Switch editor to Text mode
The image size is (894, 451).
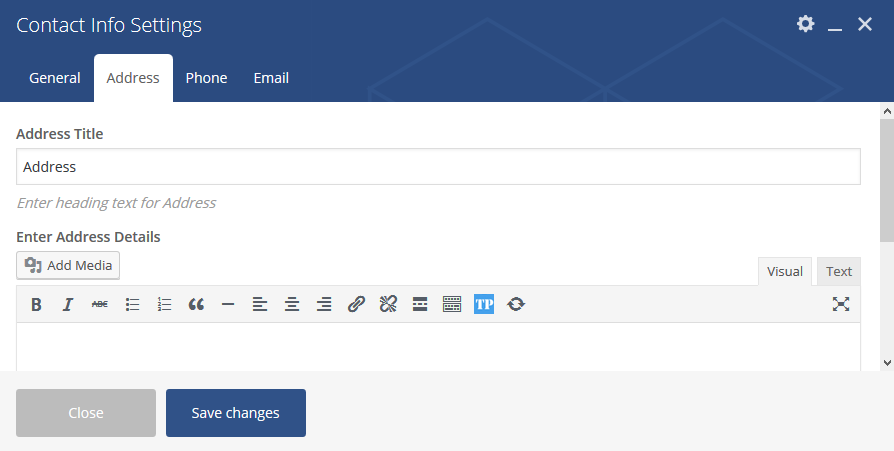click(838, 271)
